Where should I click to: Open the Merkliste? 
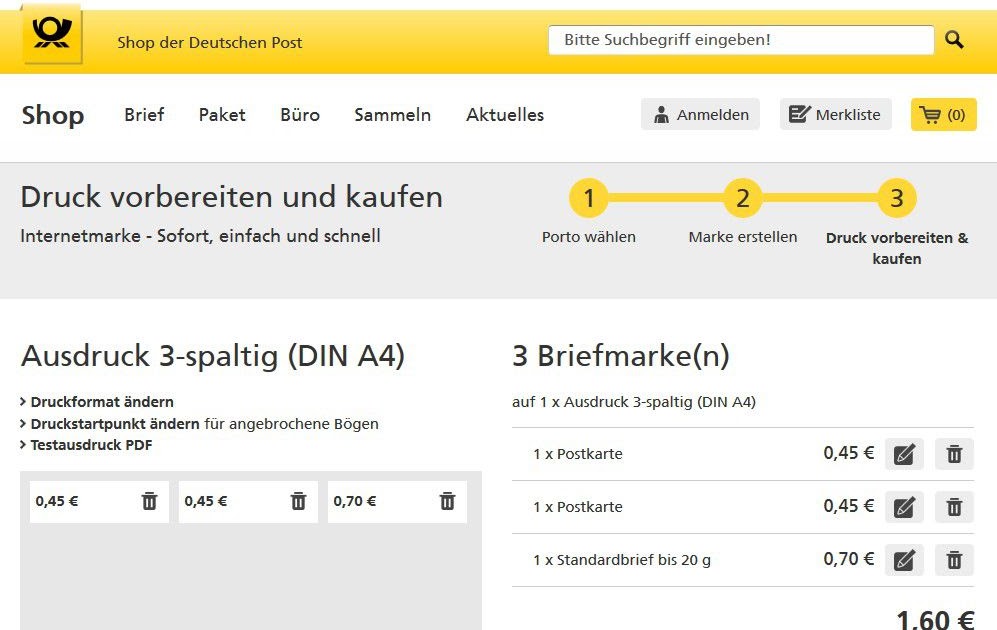pyautogui.click(x=835, y=114)
